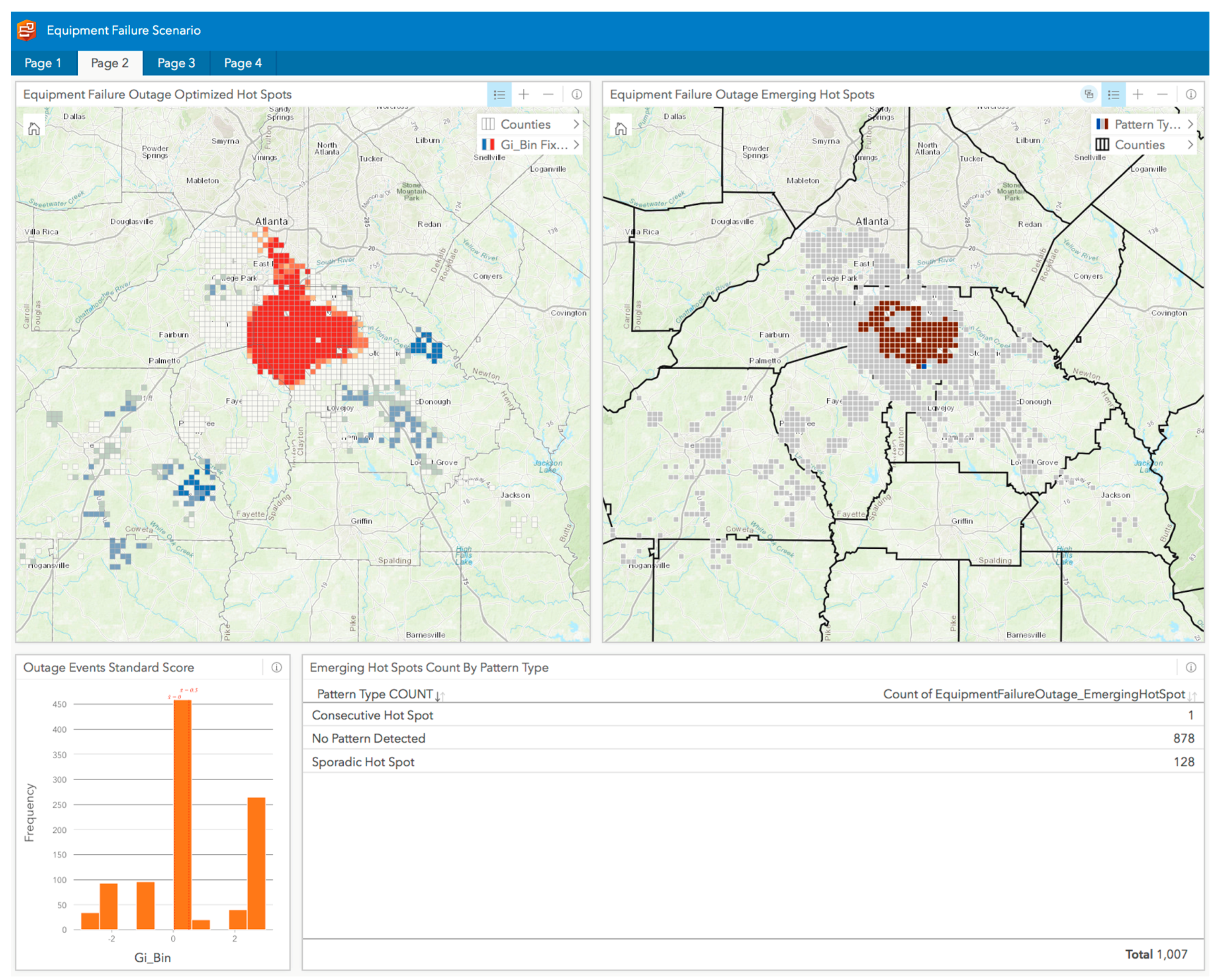Screen dimensions: 1216x980
Task: Switch to the Page 1 tab
Action: coord(43,63)
